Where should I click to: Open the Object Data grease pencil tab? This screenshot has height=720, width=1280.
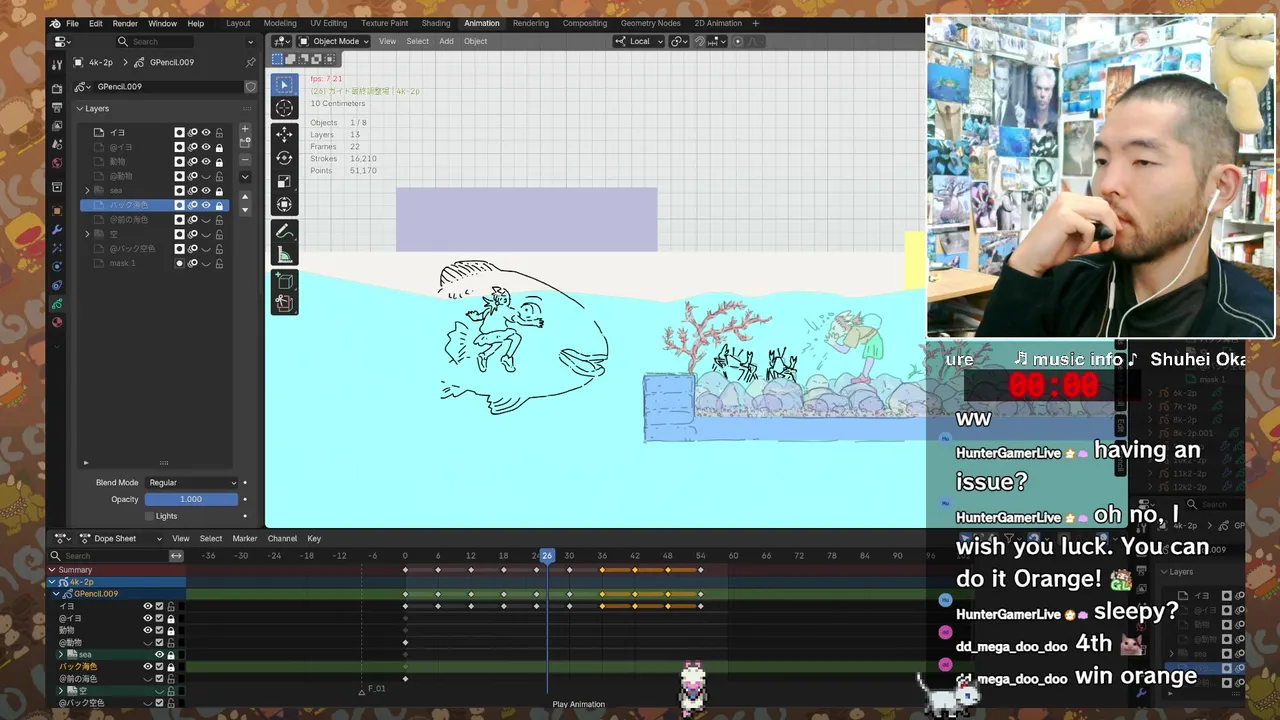(x=57, y=304)
